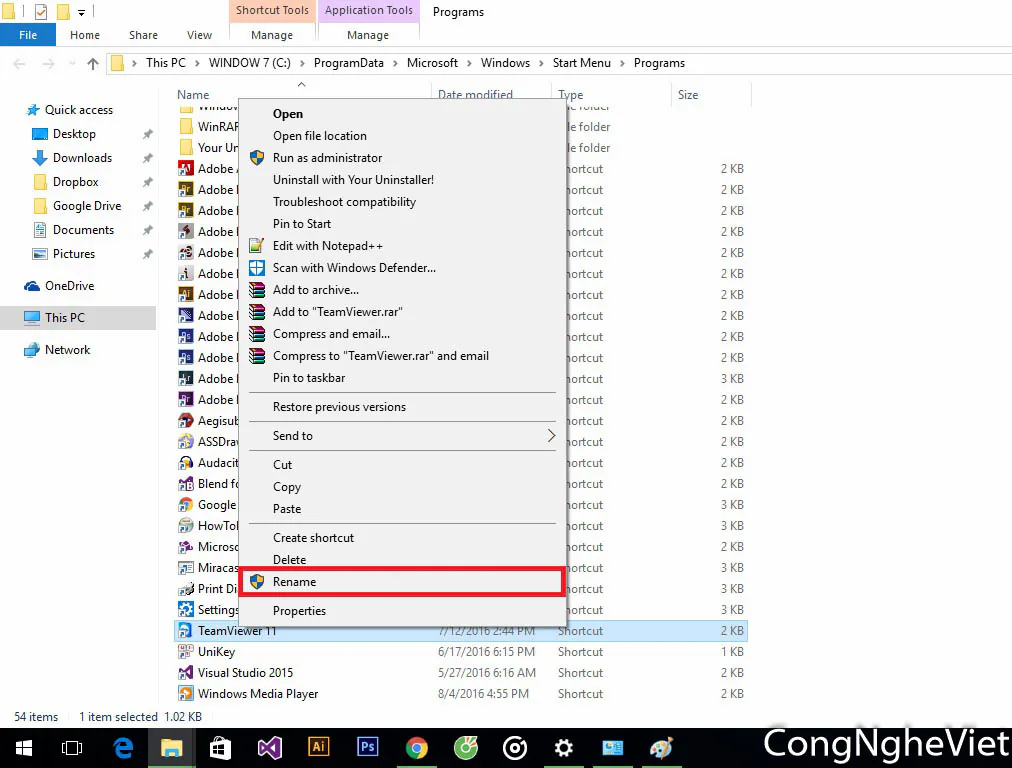Select the Windows Media Player row
Image resolution: width=1012 pixels, height=768 pixels.
pyautogui.click(x=461, y=694)
